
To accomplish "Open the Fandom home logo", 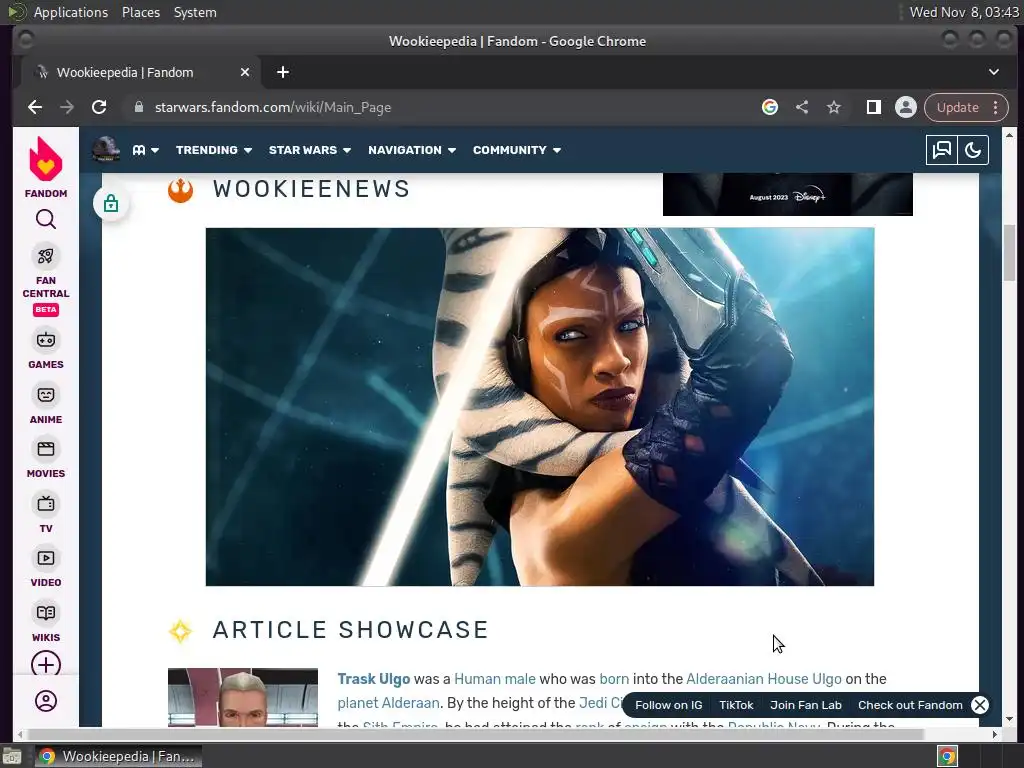I will 46,167.
